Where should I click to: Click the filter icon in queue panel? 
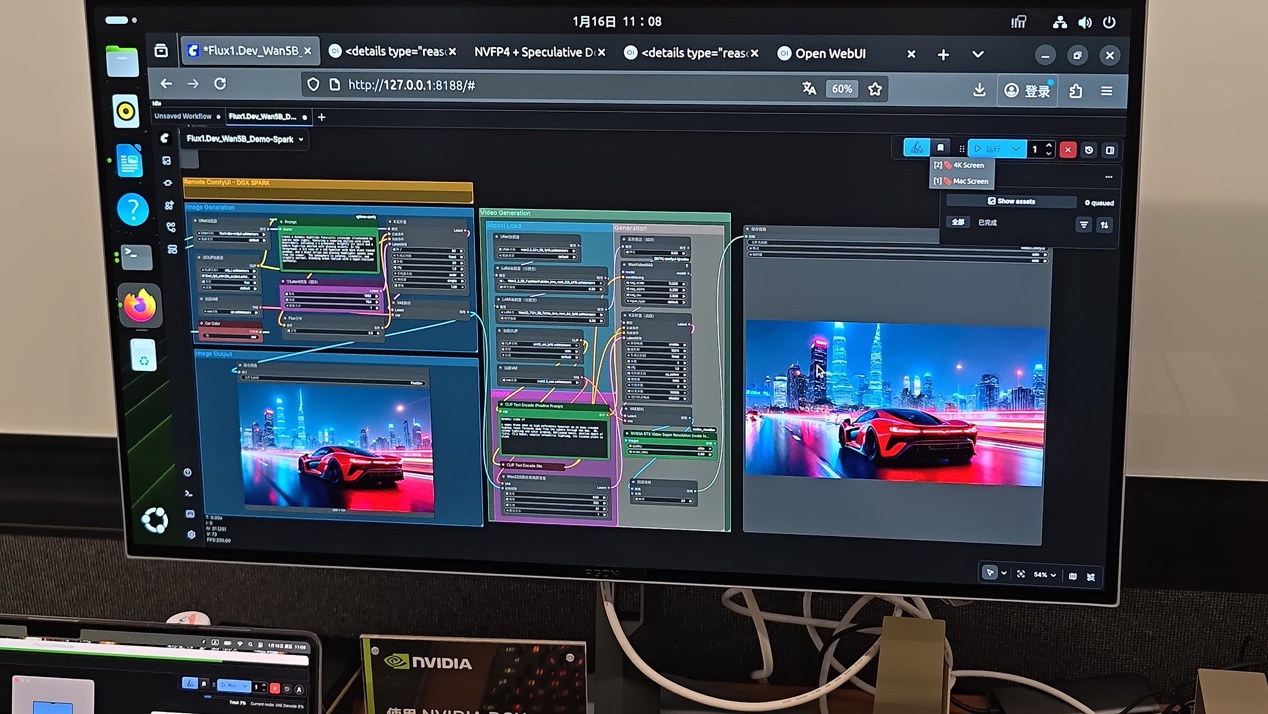pos(1083,225)
